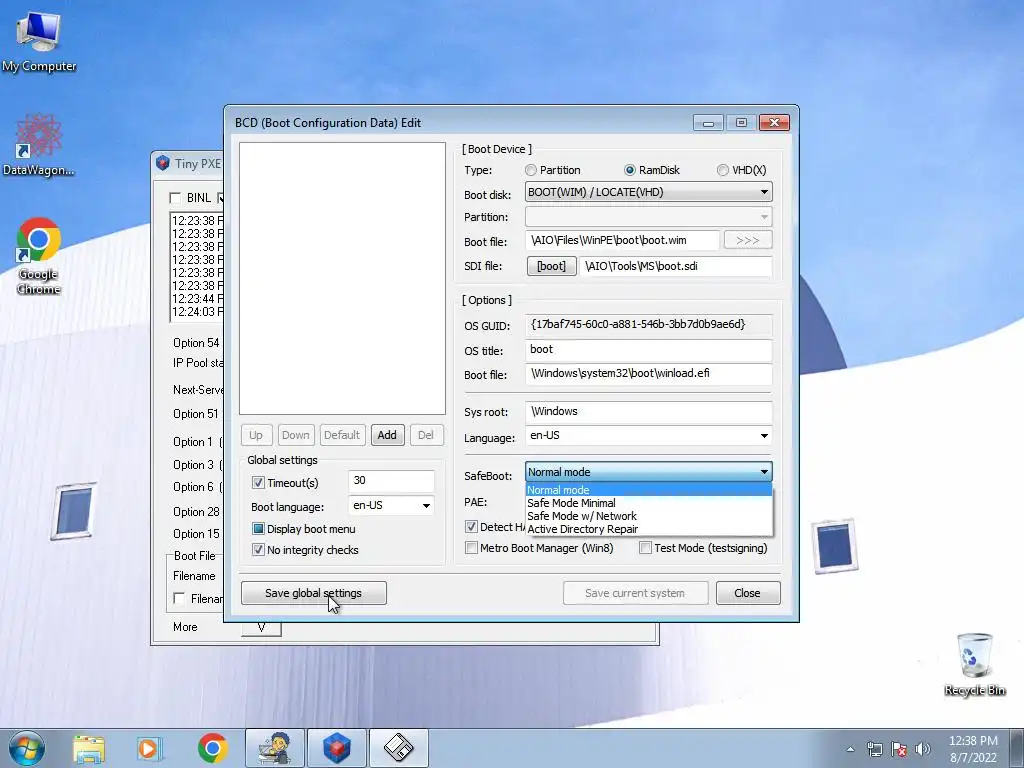Open the Windows Start menu
This screenshot has width=1024, height=768.
click(x=27, y=748)
